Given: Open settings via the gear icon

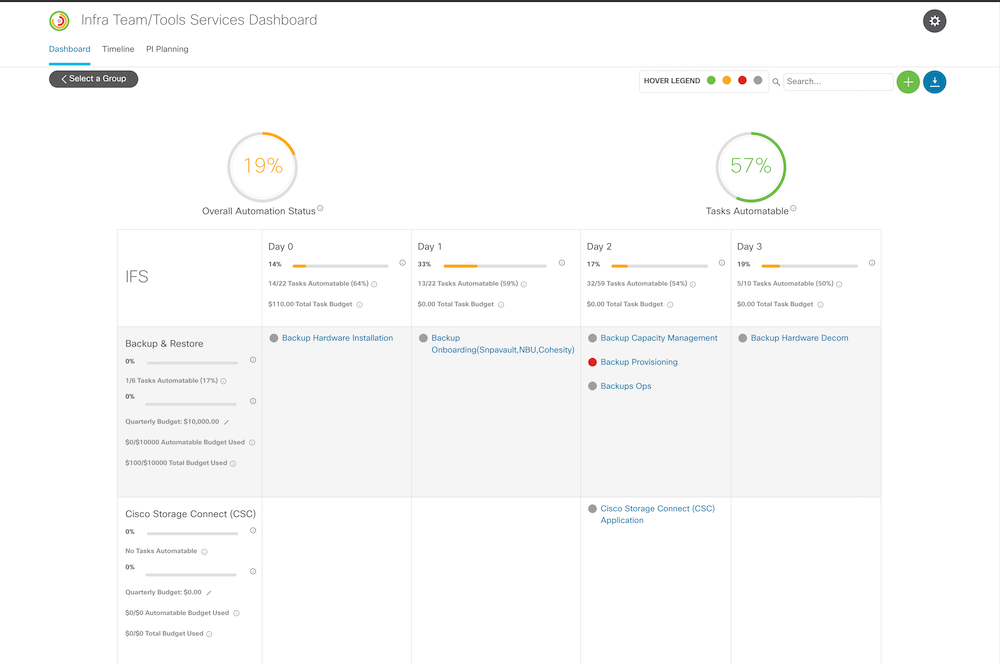Looking at the screenshot, I should (x=934, y=21).
